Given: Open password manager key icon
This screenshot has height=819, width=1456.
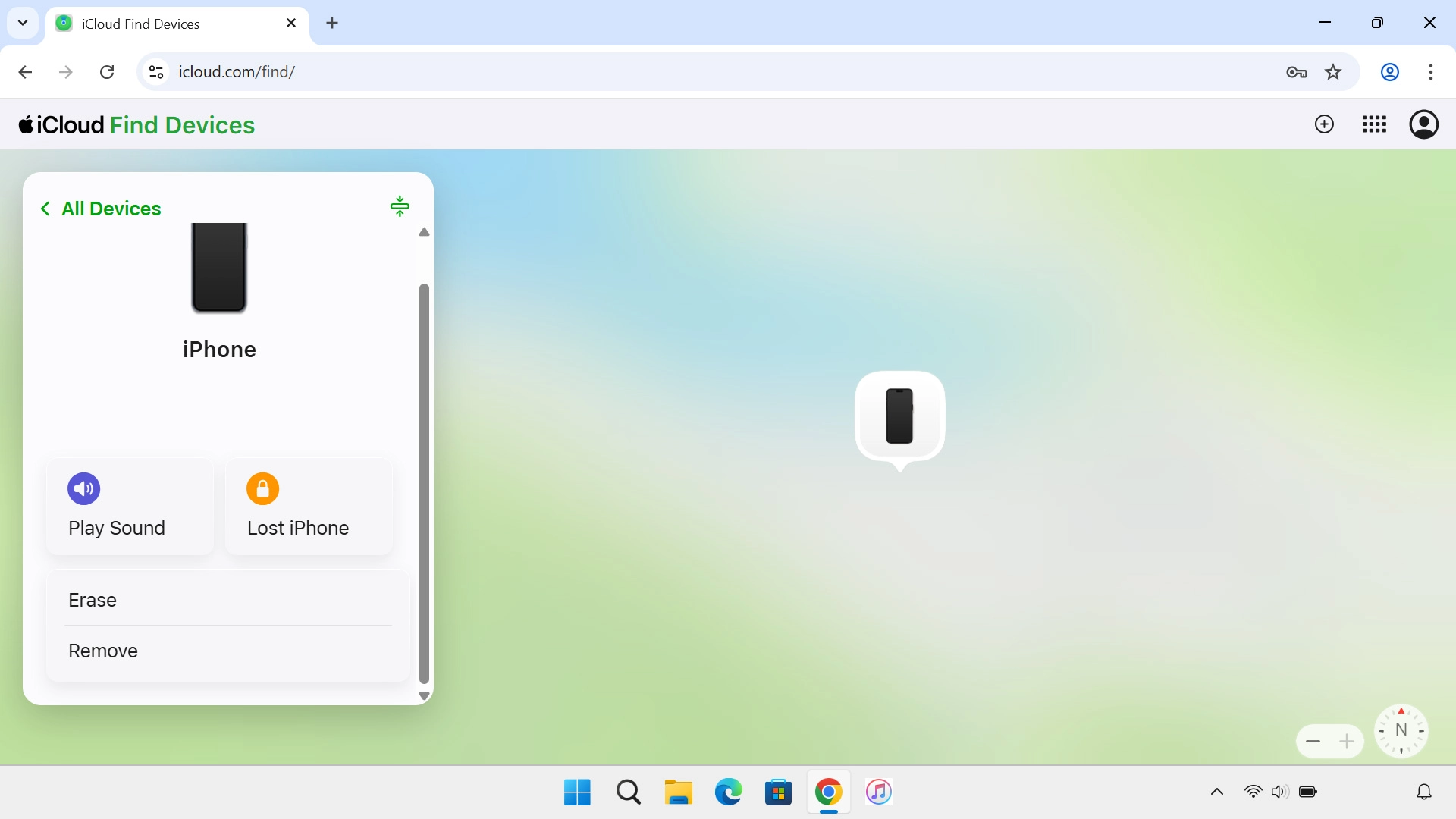Looking at the screenshot, I should (x=1297, y=72).
